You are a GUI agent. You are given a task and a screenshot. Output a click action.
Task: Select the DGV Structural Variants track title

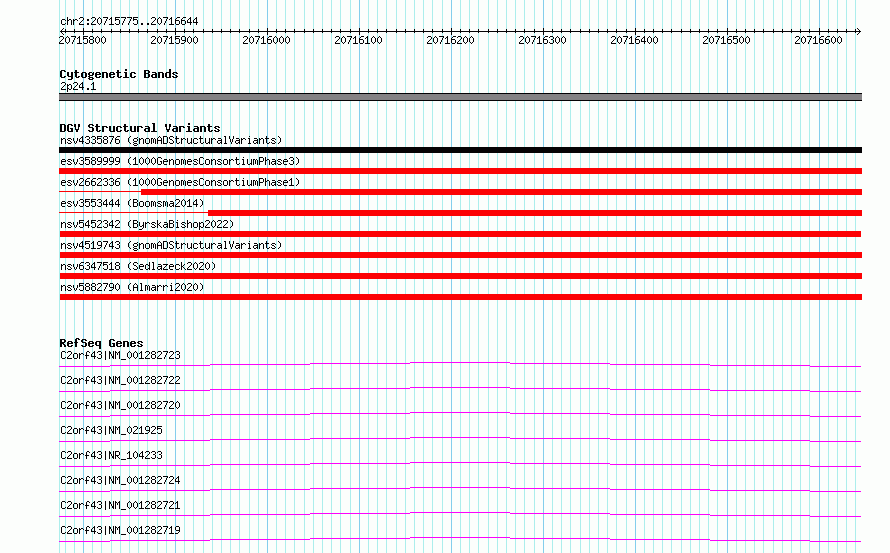140,128
